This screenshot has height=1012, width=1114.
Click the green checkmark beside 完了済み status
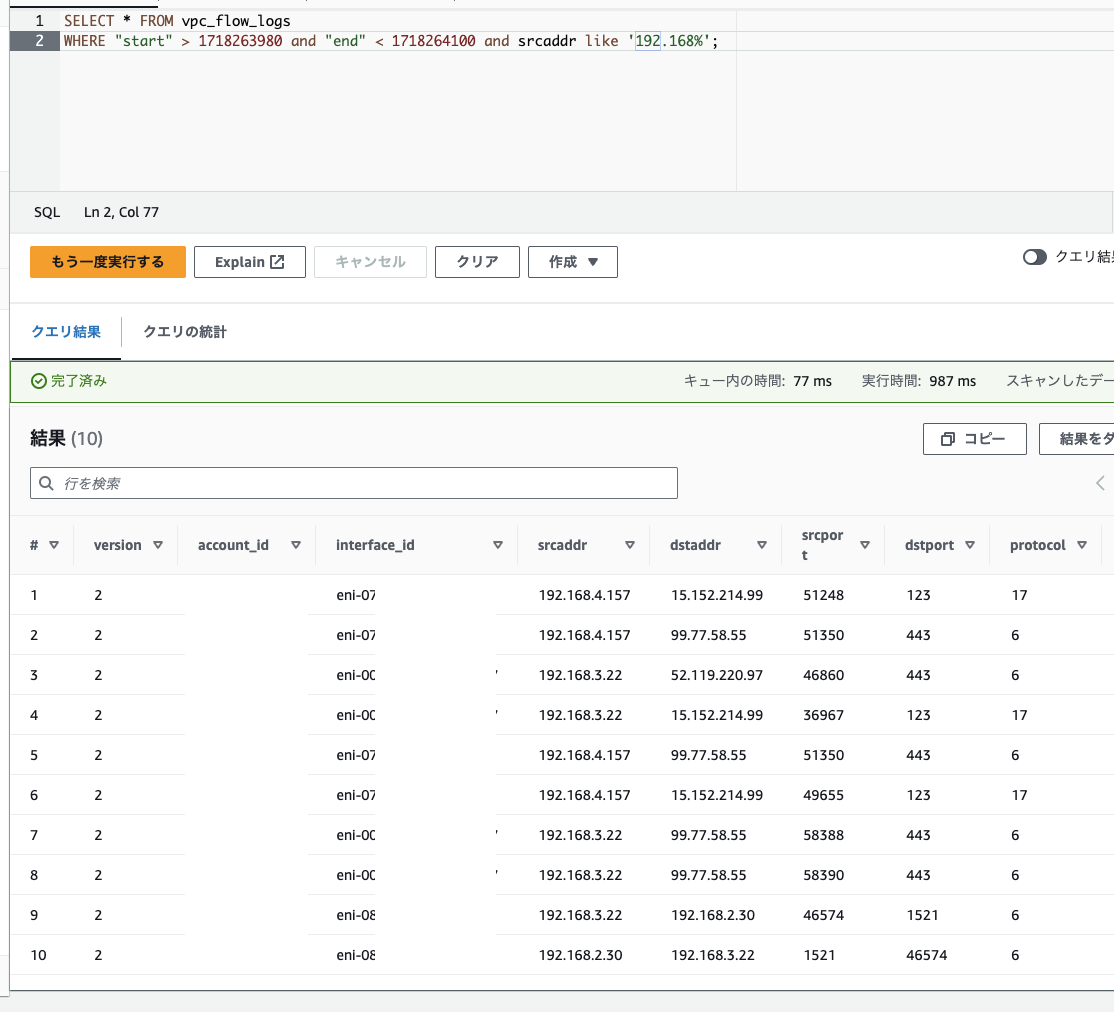tap(36, 381)
